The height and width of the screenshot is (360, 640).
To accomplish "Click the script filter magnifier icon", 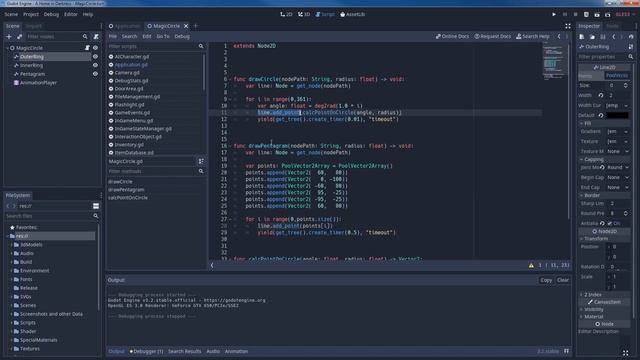I will pyautogui.click(x=201, y=47).
